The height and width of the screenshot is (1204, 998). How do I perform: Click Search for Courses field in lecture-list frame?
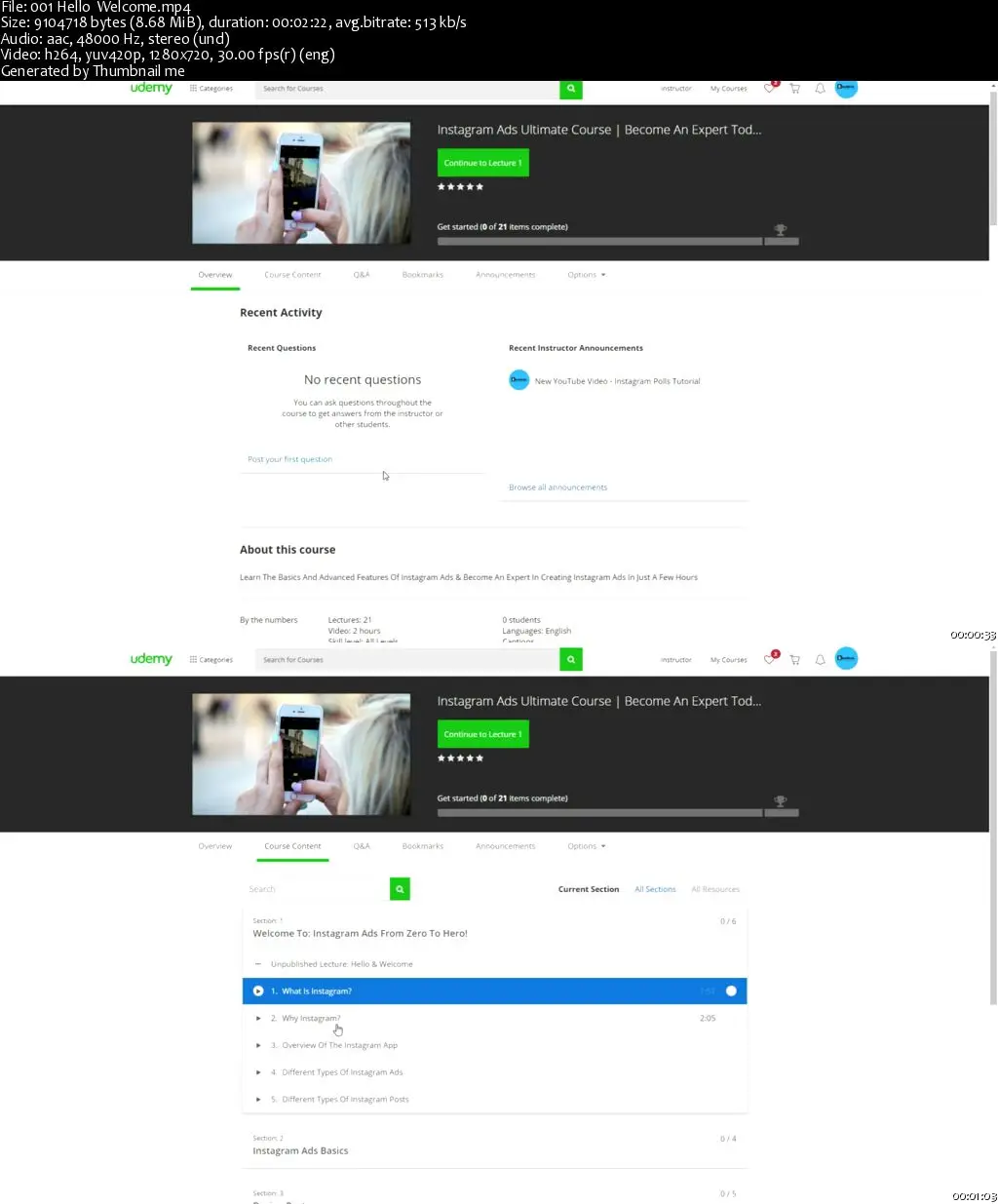coord(407,660)
